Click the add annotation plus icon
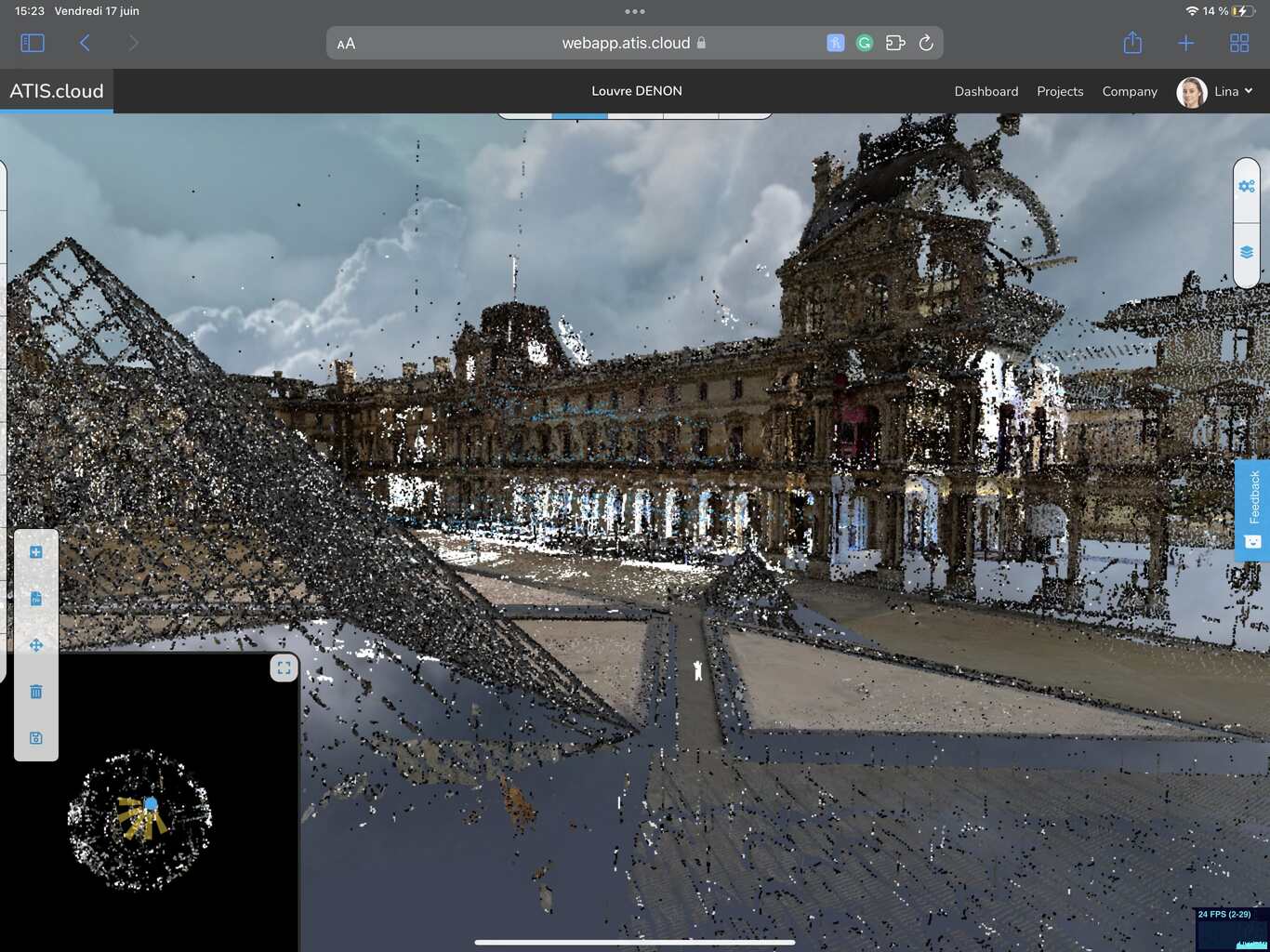The width and height of the screenshot is (1270, 952). pos(35,550)
